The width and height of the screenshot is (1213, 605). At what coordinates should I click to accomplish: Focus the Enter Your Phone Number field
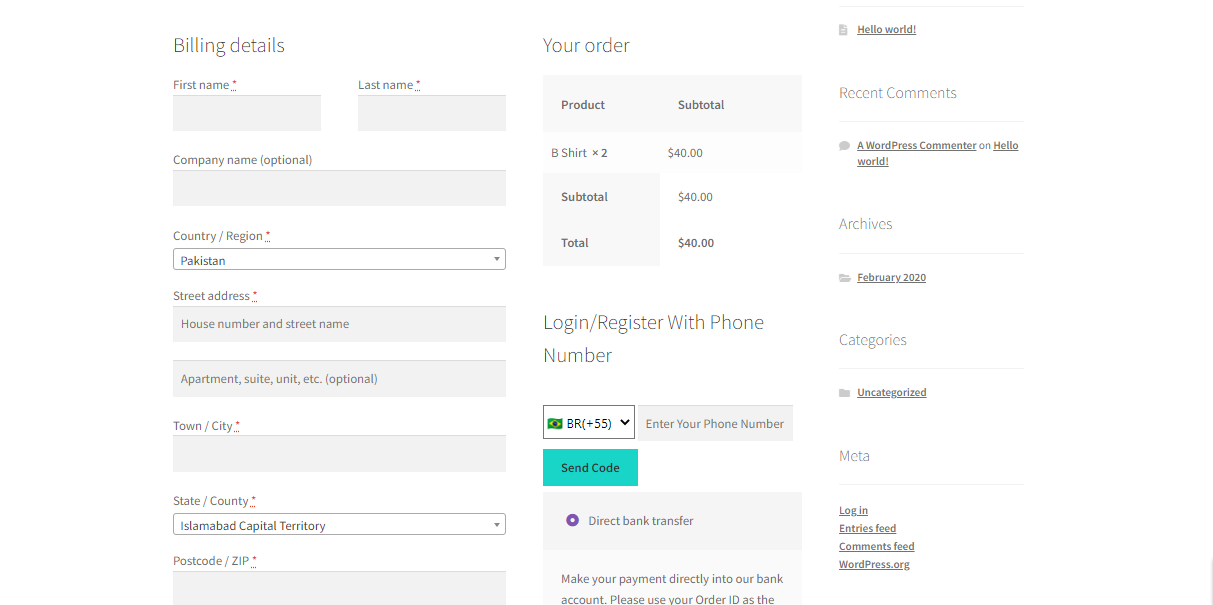[715, 423]
